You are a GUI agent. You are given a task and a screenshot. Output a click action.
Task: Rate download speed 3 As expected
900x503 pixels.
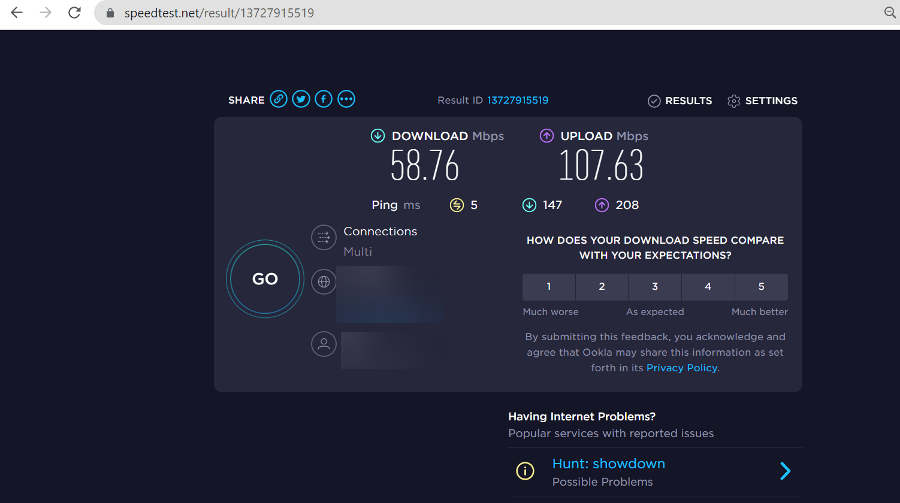(x=655, y=287)
